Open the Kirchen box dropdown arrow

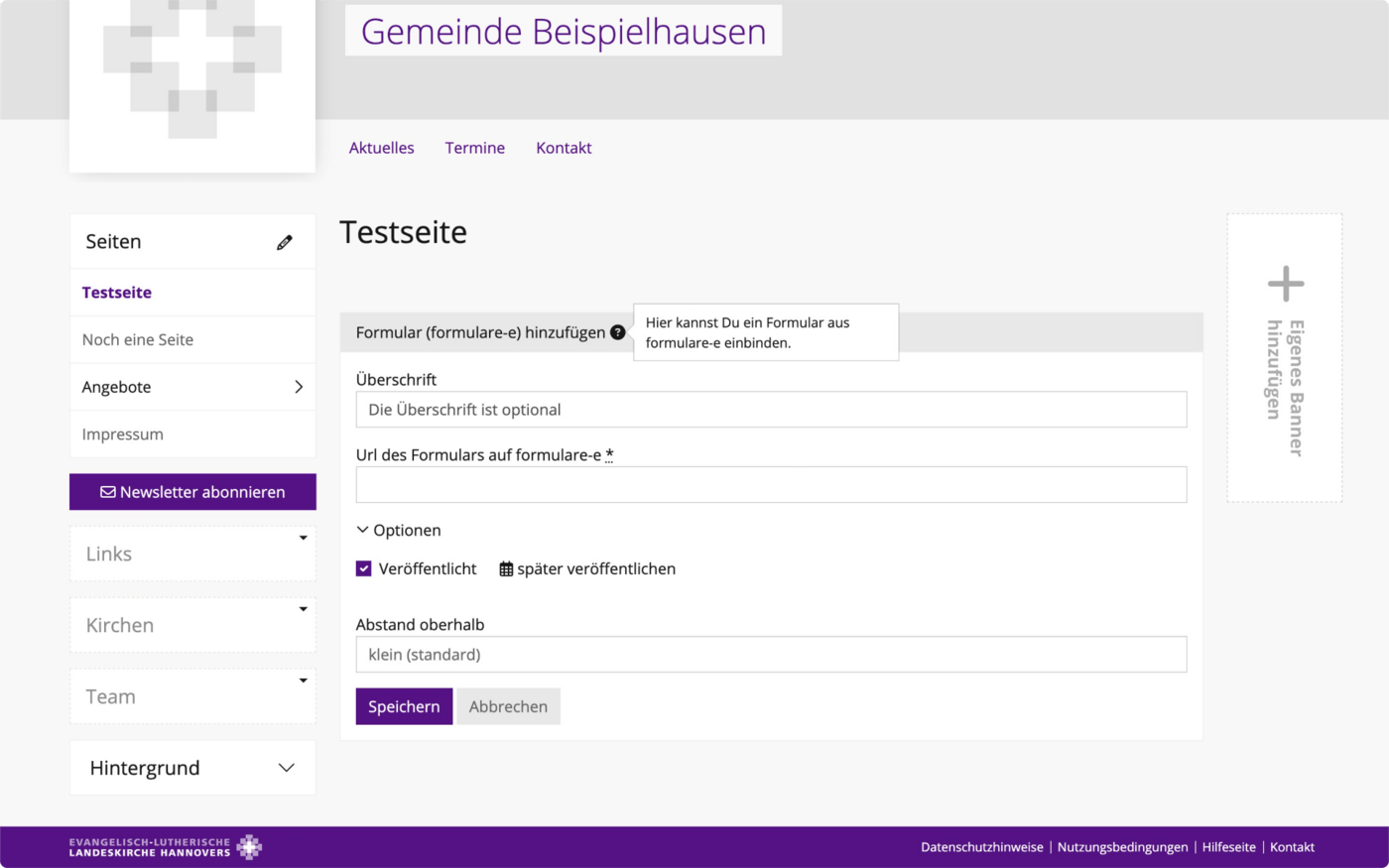click(304, 609)
